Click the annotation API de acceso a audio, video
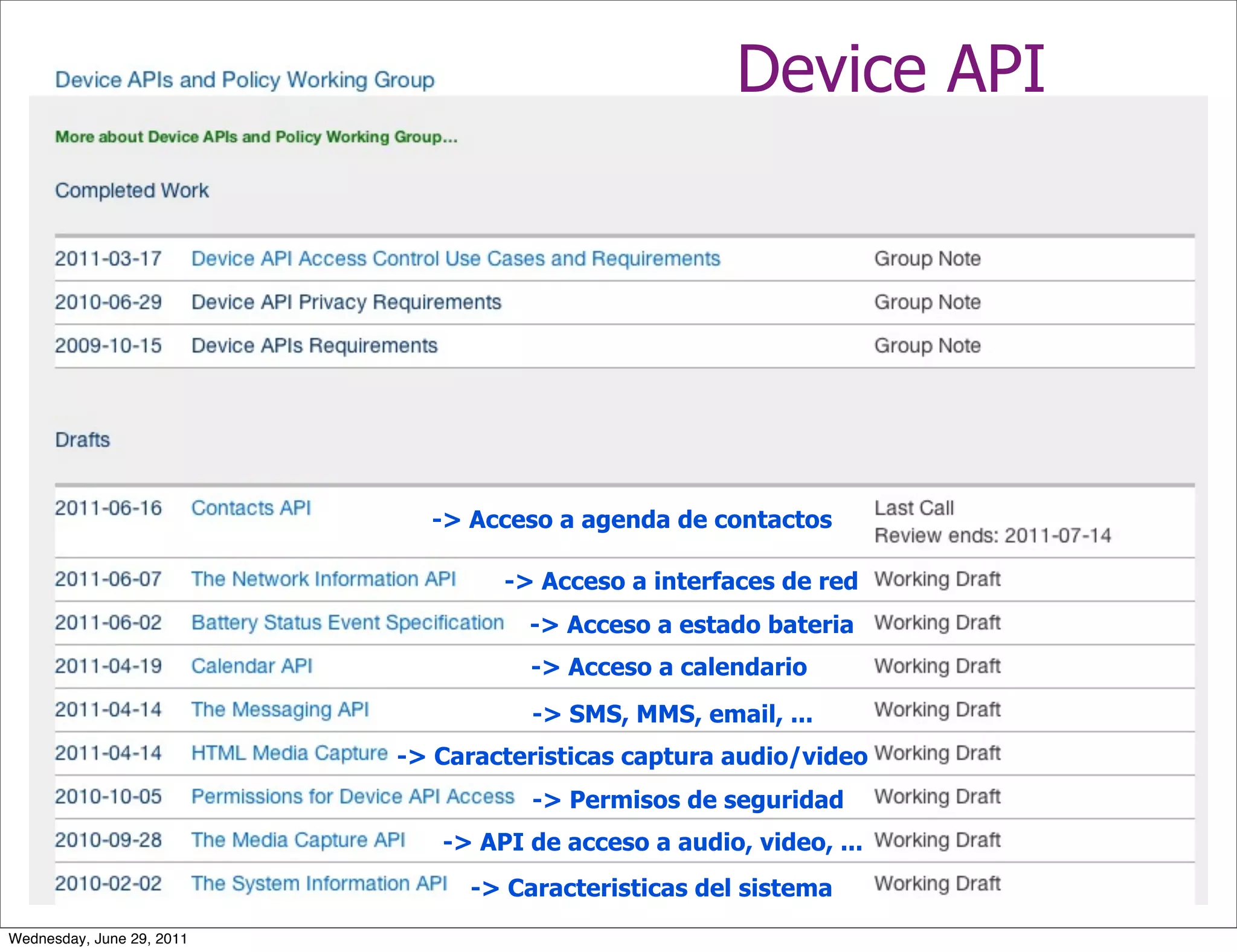 pyautogui.click(x=652, y=842)
